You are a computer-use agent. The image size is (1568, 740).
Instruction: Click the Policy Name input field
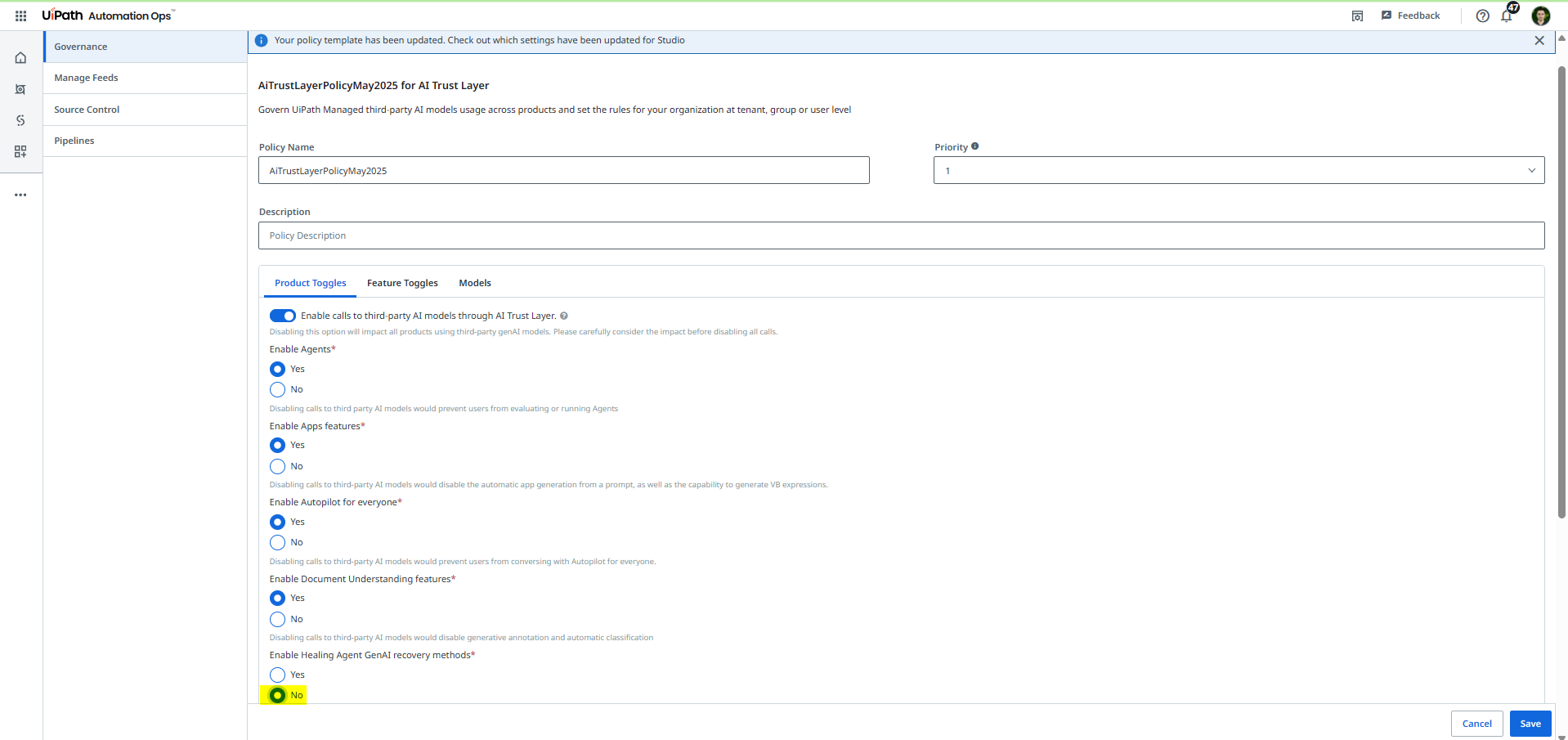(564, 170)
